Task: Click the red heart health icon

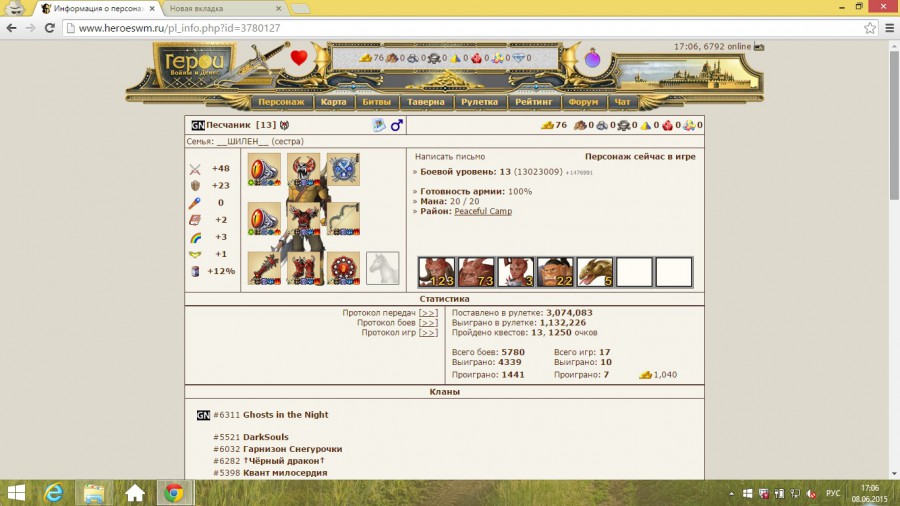Action: 298,57
